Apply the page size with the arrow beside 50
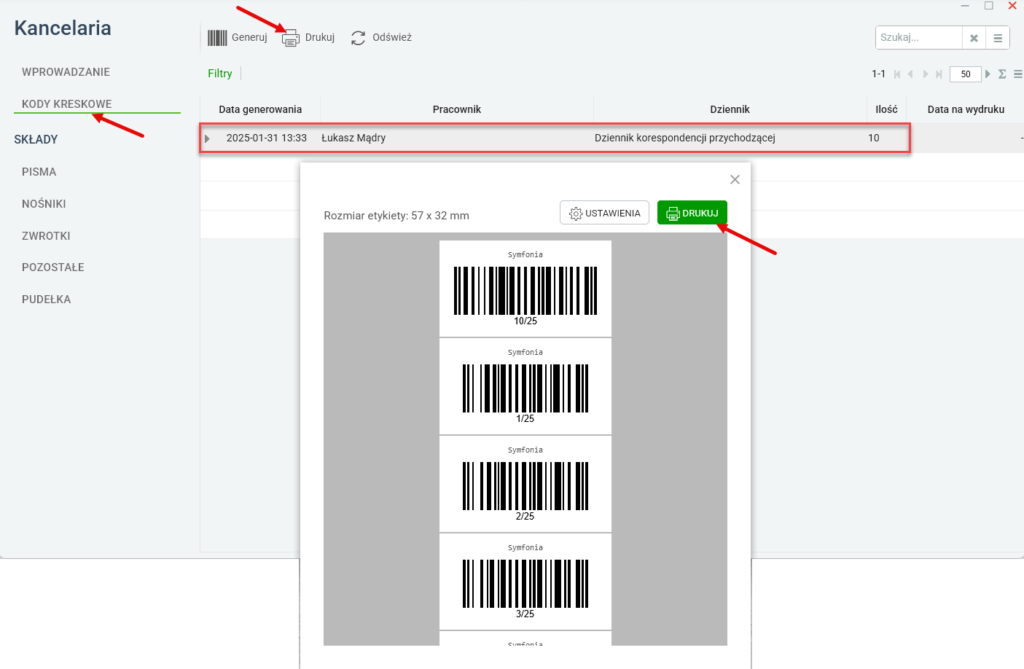1024x669 pixels. tap(987, 74)
